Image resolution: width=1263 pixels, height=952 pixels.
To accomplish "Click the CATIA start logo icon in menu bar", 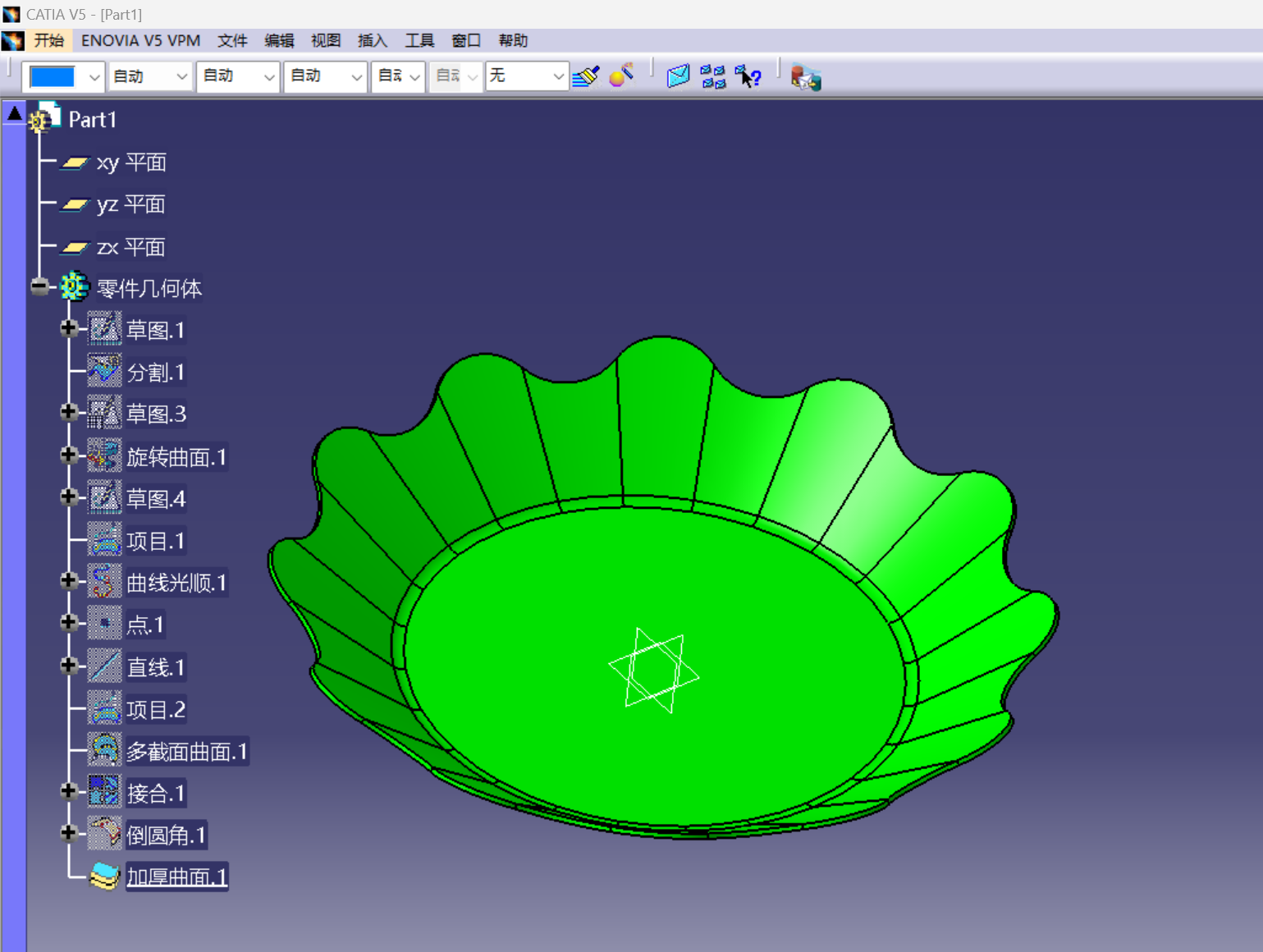I will point(12,40).
